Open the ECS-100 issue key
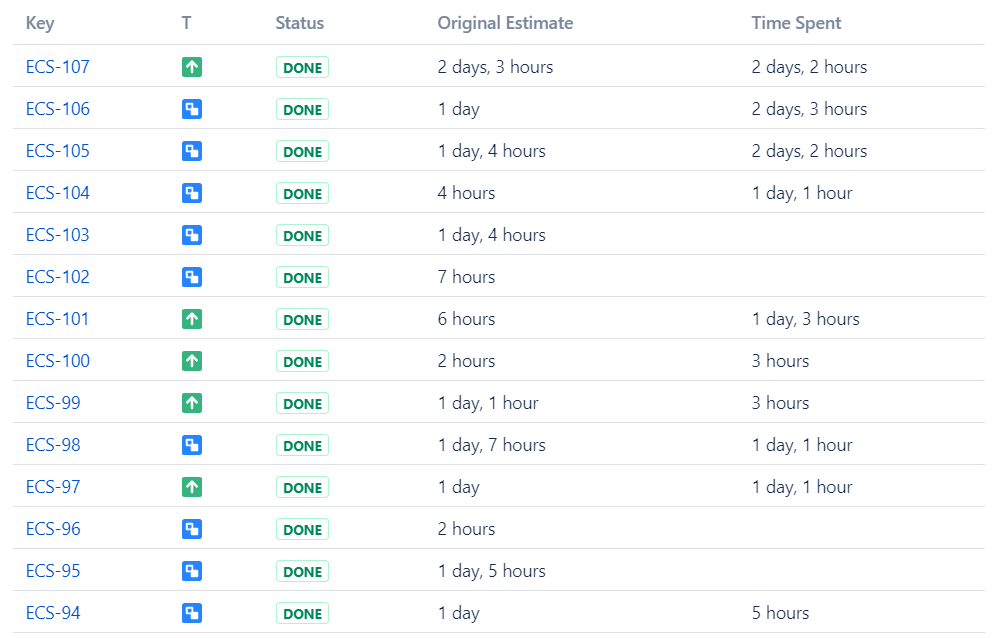The width and height of the screenshot is (997, 638). [x=57, y=361]
